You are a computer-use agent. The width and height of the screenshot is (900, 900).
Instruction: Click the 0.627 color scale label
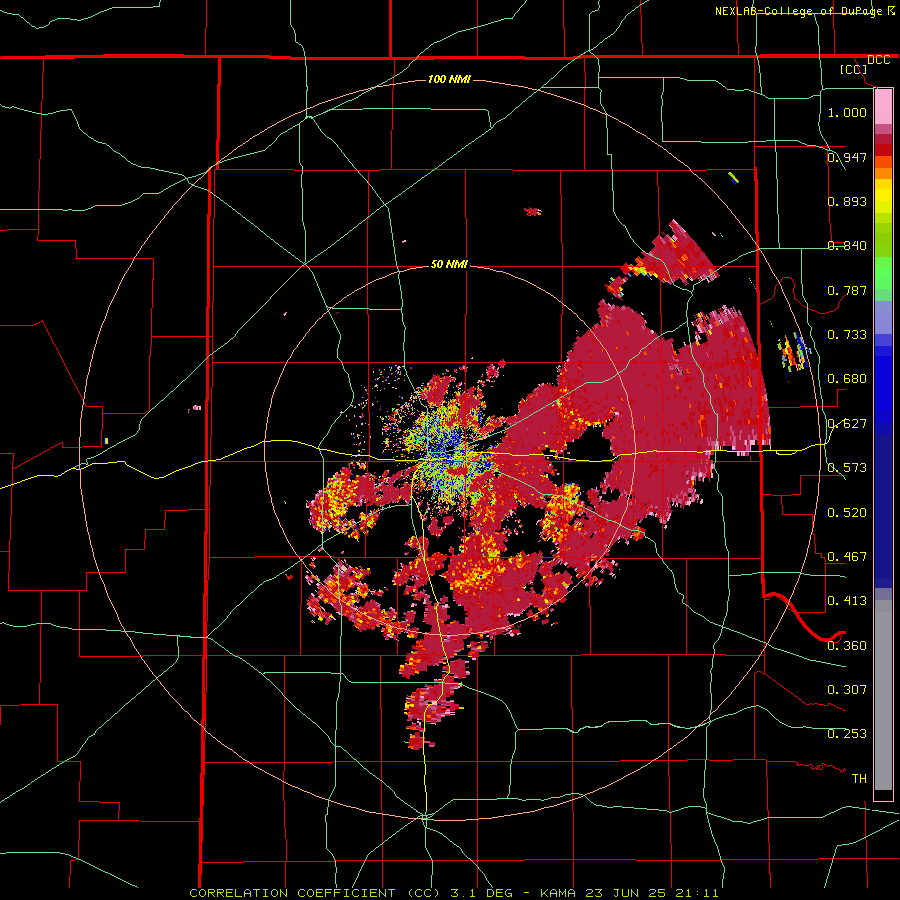pos(847,423)
